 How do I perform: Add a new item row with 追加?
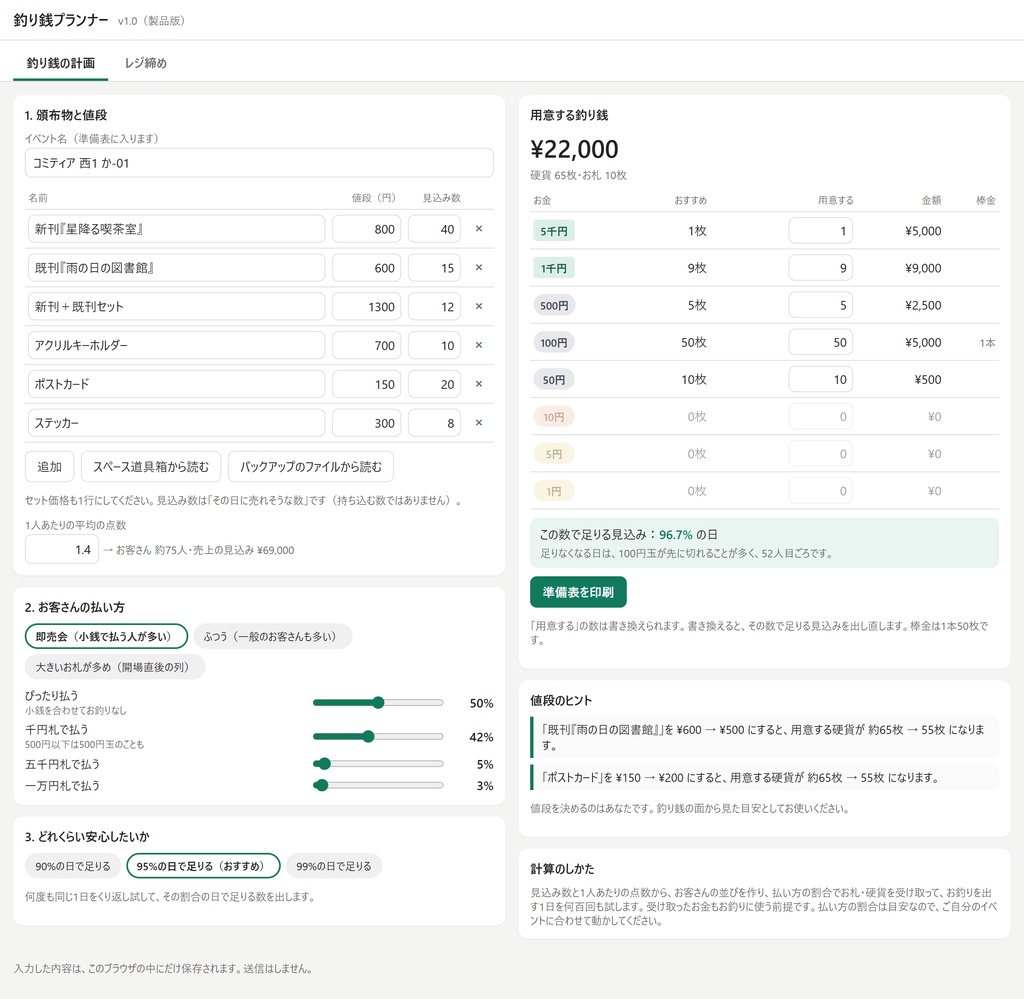click(x=50, y=467)
